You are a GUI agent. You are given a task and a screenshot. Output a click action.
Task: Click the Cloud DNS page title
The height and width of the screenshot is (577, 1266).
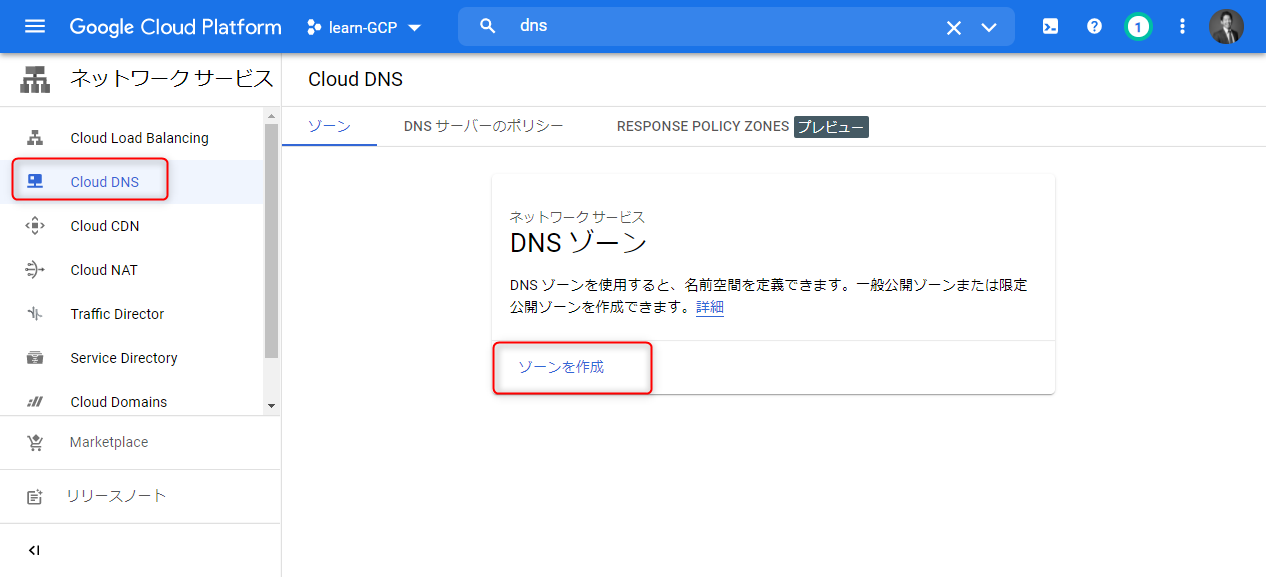click(x=356, y=79)
